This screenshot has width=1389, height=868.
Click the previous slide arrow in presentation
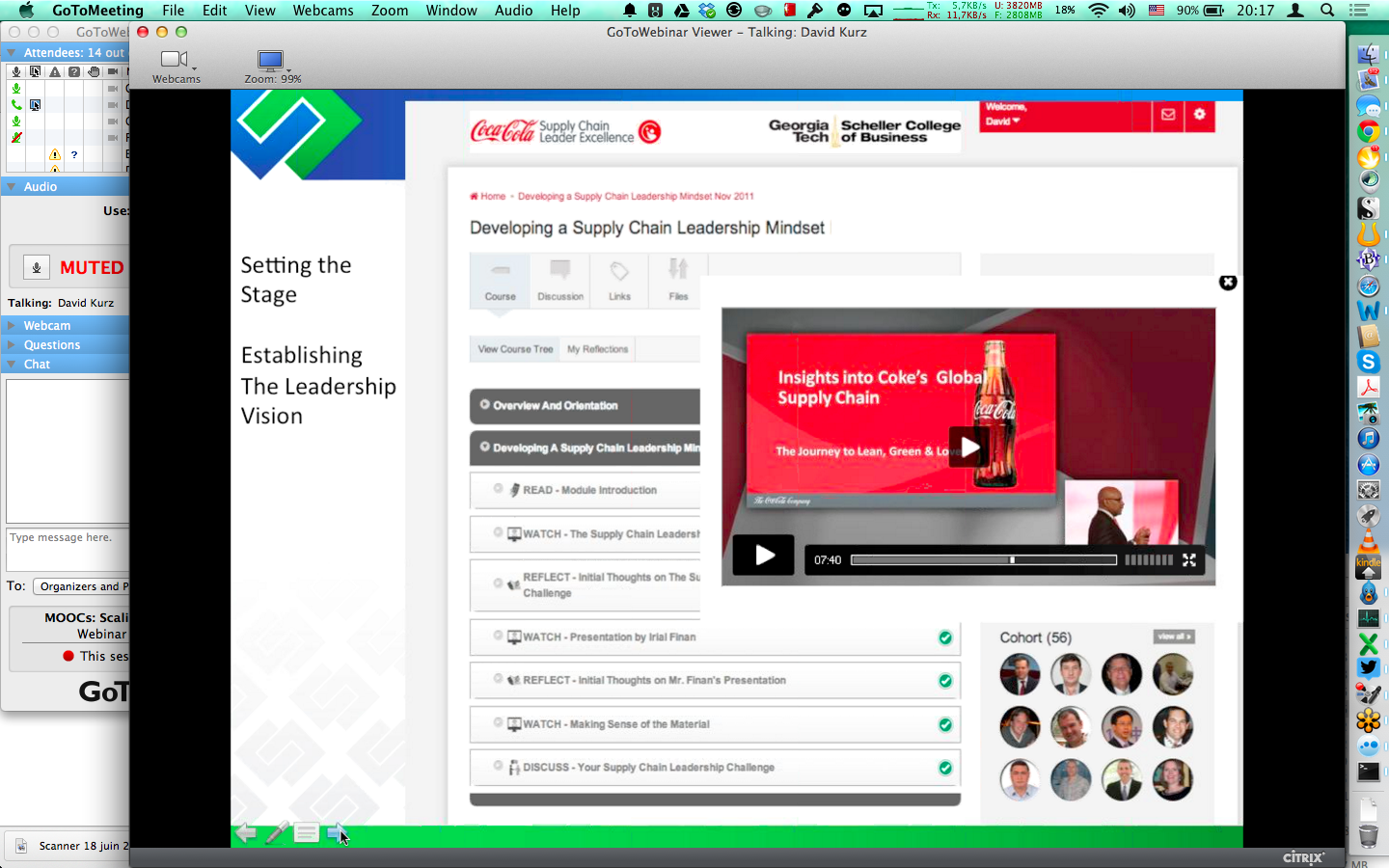click(x=246, y=833)
